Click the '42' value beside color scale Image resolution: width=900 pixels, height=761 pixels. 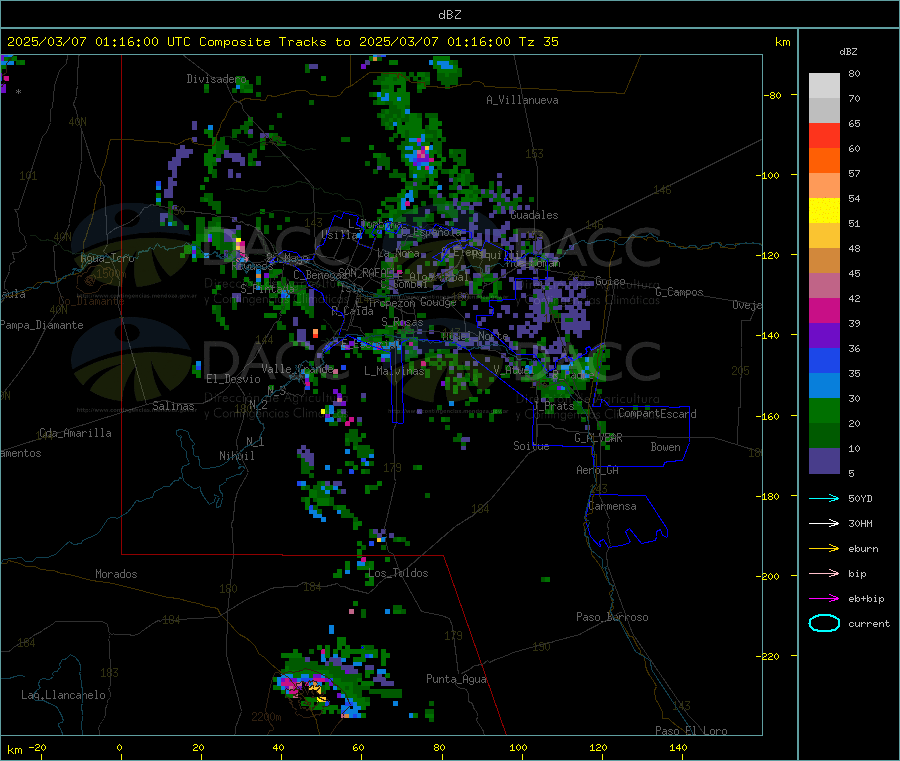pos(854,299)
